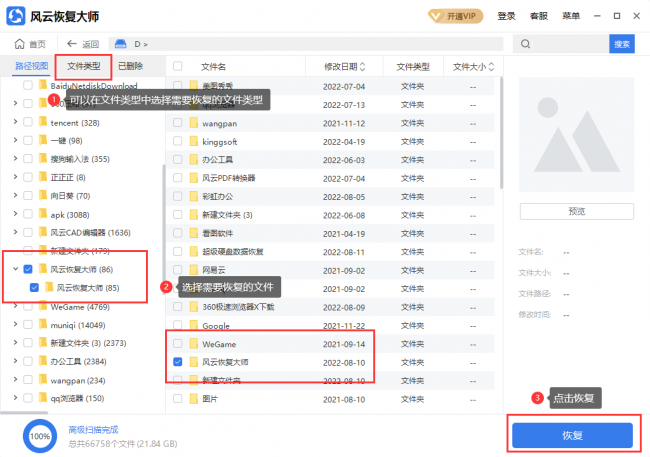Viewport: 650px width, 457px height.
Task: Select 办公工具 (2384) in the tree
Action: [x=78, y=362]
